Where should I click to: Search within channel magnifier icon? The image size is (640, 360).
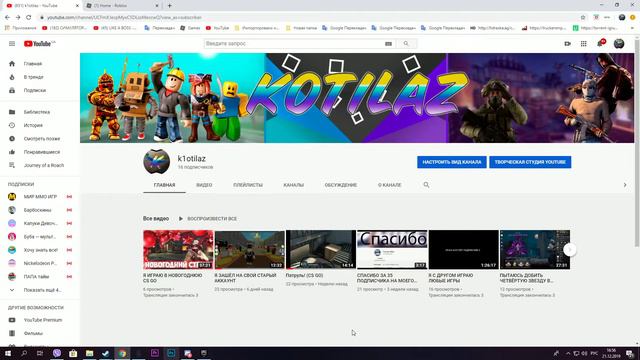point(426,185)
